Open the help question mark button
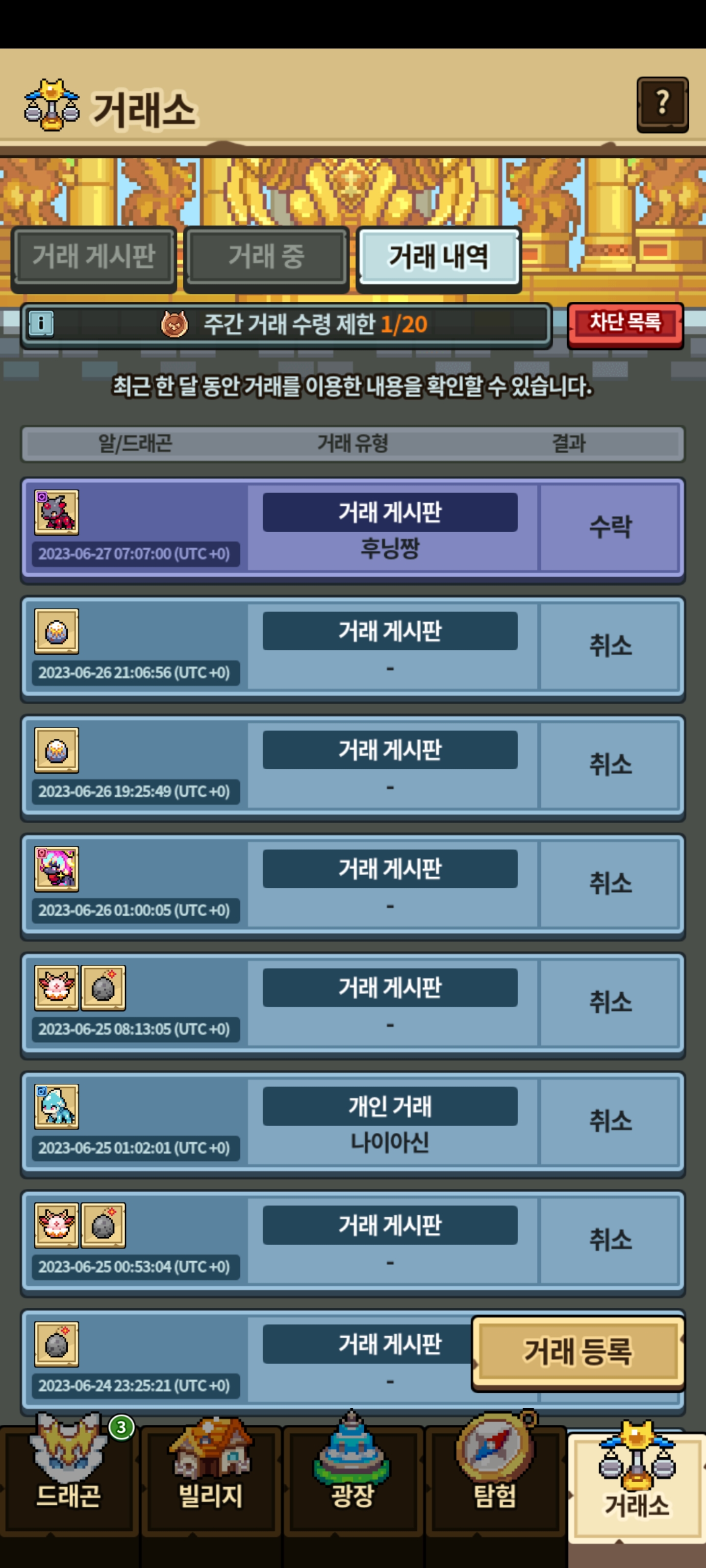This screenshot has width=706, height=1568. (662, 105)
